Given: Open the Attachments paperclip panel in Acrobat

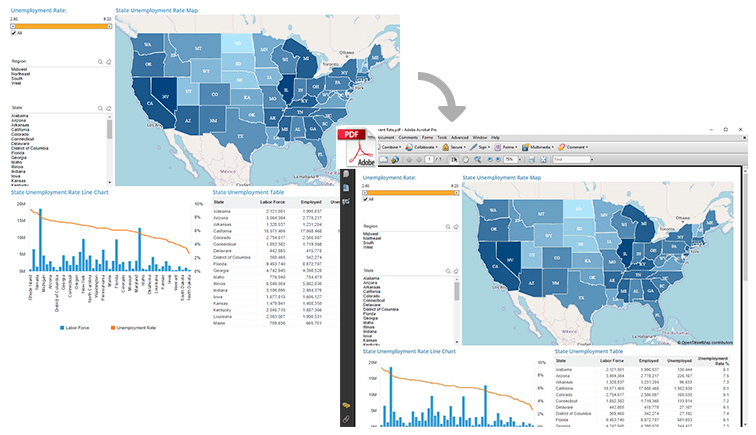Looking at the screenshot, I should 346,419.
